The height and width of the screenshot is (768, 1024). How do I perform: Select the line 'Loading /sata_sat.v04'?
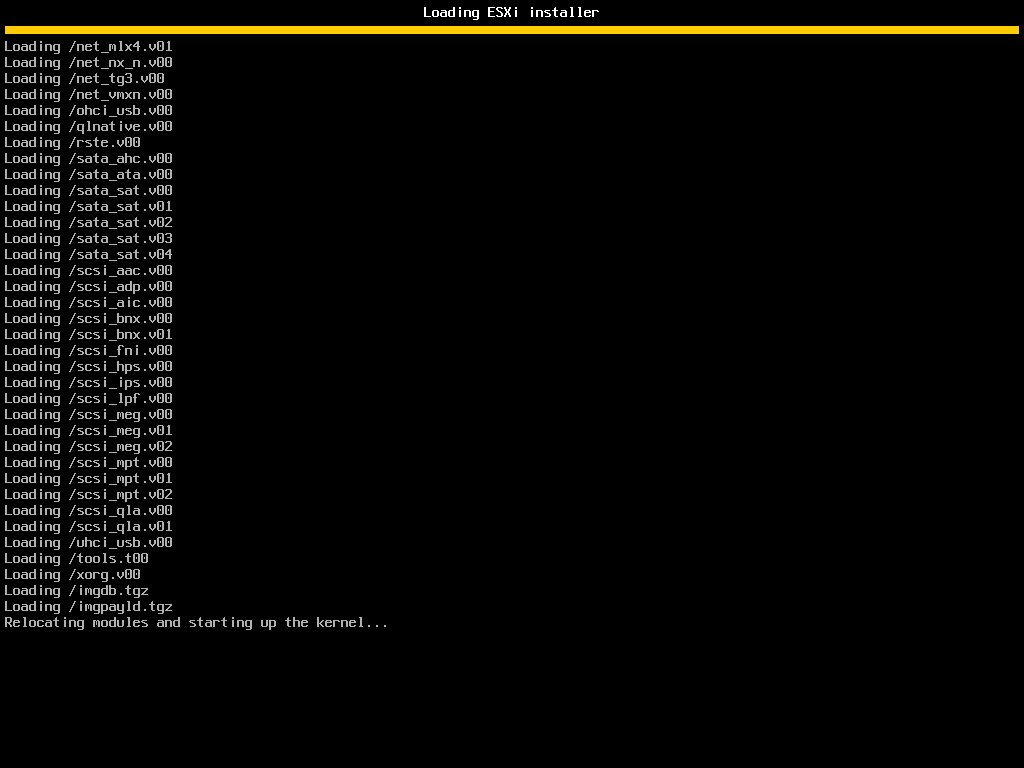tap(88, 255)
